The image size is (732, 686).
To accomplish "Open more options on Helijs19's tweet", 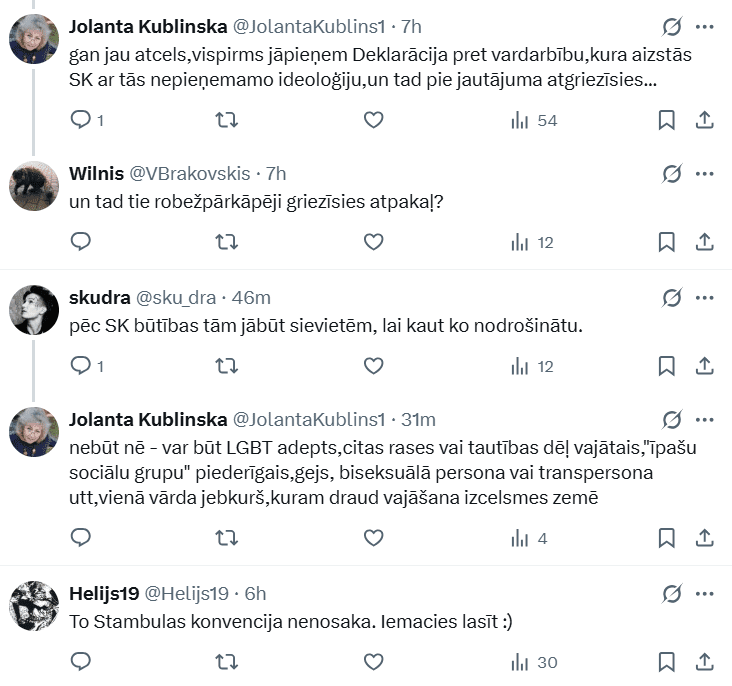I will (704, 593).
